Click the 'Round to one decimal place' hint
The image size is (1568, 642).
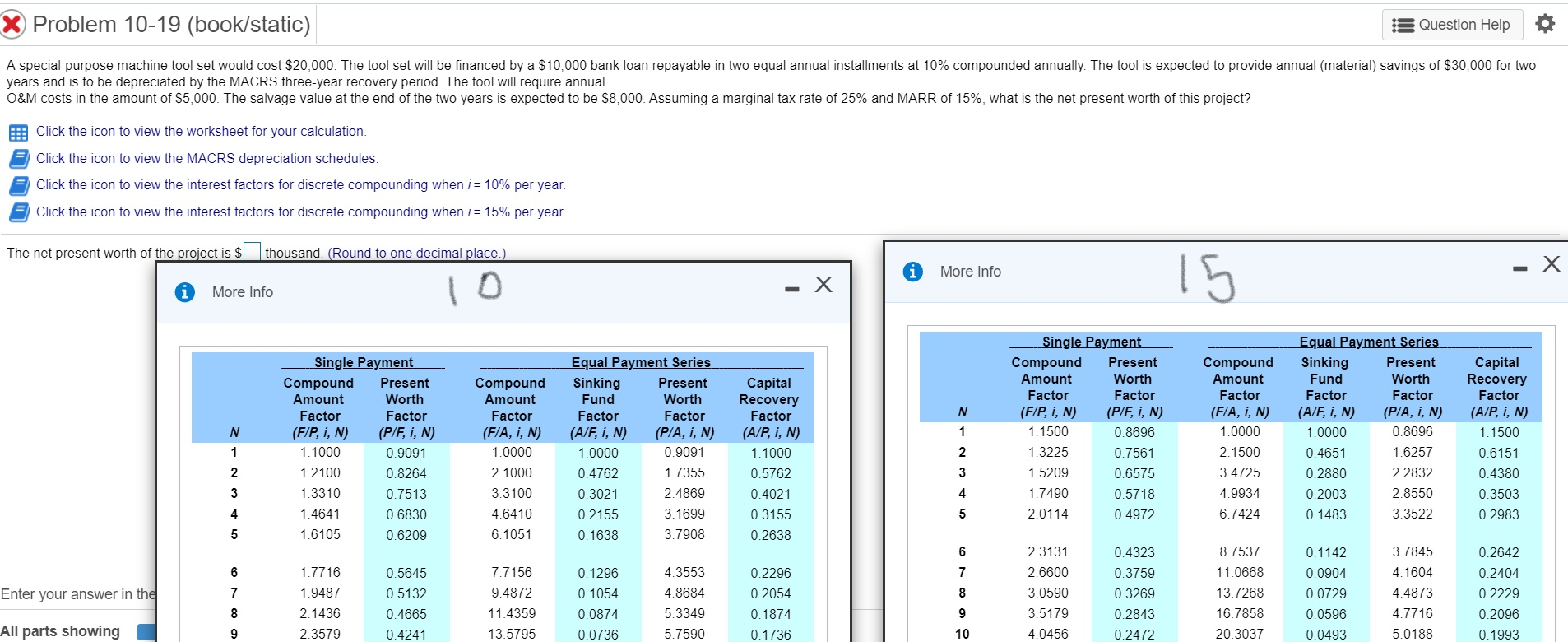click(x=417, y=253)
